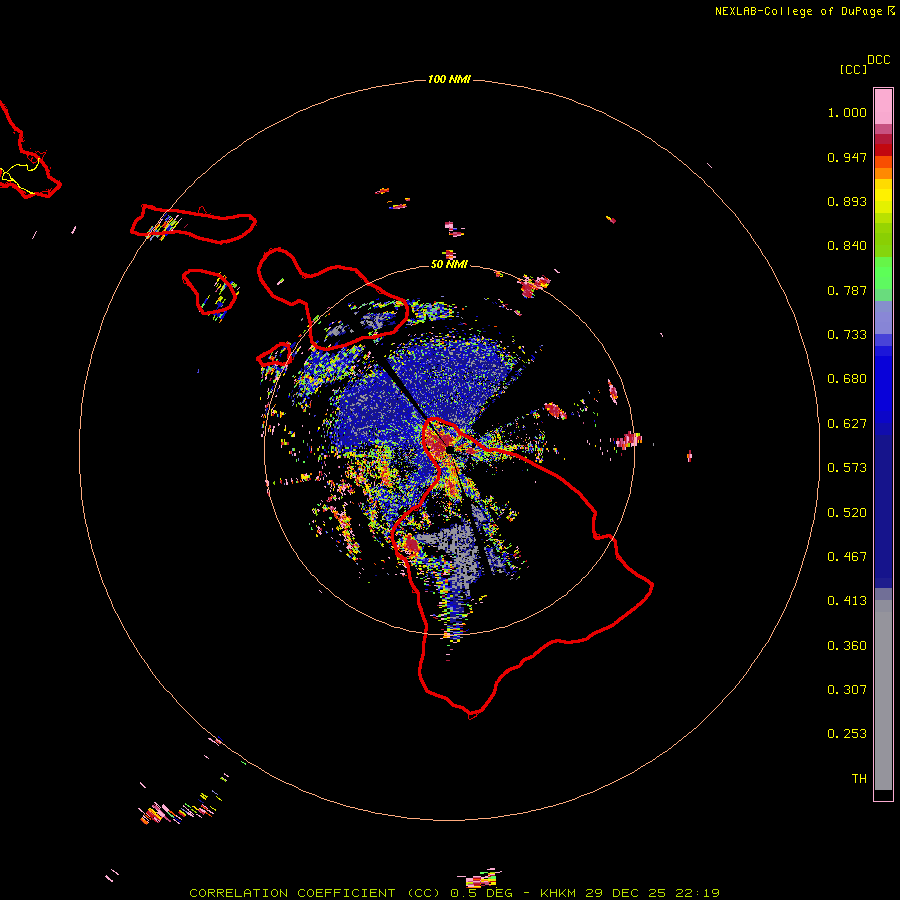Viewport: 900px width, 900px height.
Task: Click the gray segment of the color bar
Action: click(883, 695)
